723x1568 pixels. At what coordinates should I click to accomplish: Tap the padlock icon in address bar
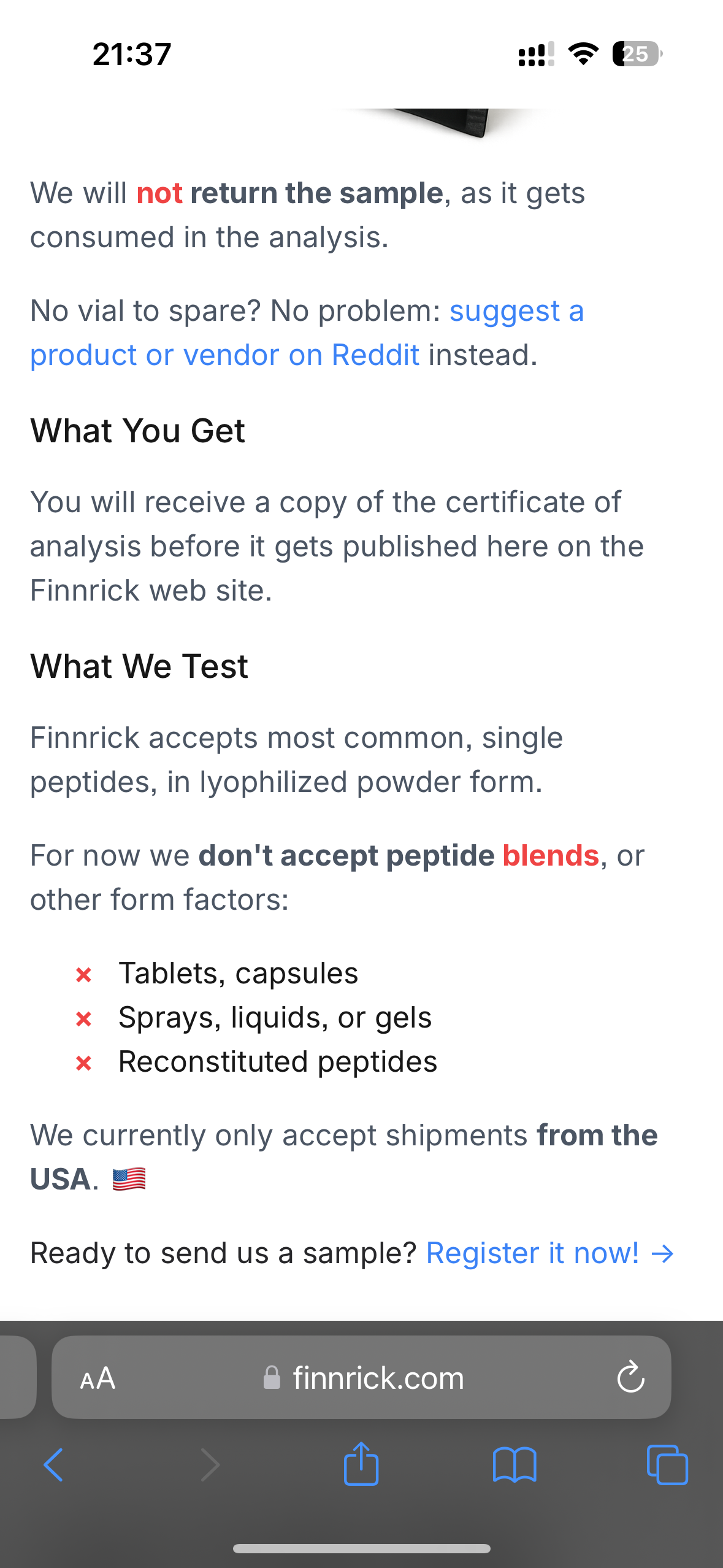272,1378
